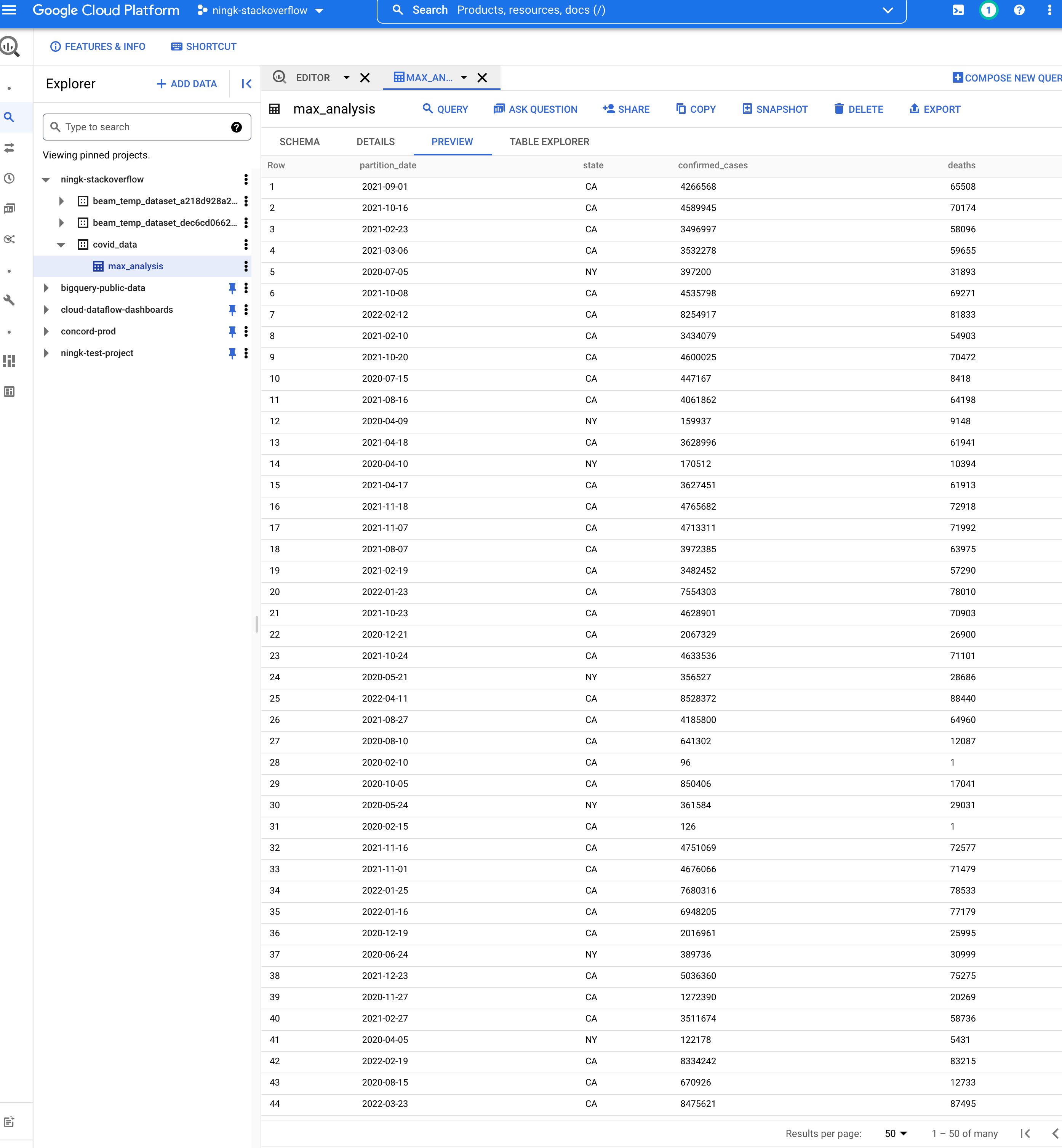The width and height of the screenshot is (1062, 1148).
Task: Open Scheduled queries via the clock icon
Action: click(x=10, y=178)
